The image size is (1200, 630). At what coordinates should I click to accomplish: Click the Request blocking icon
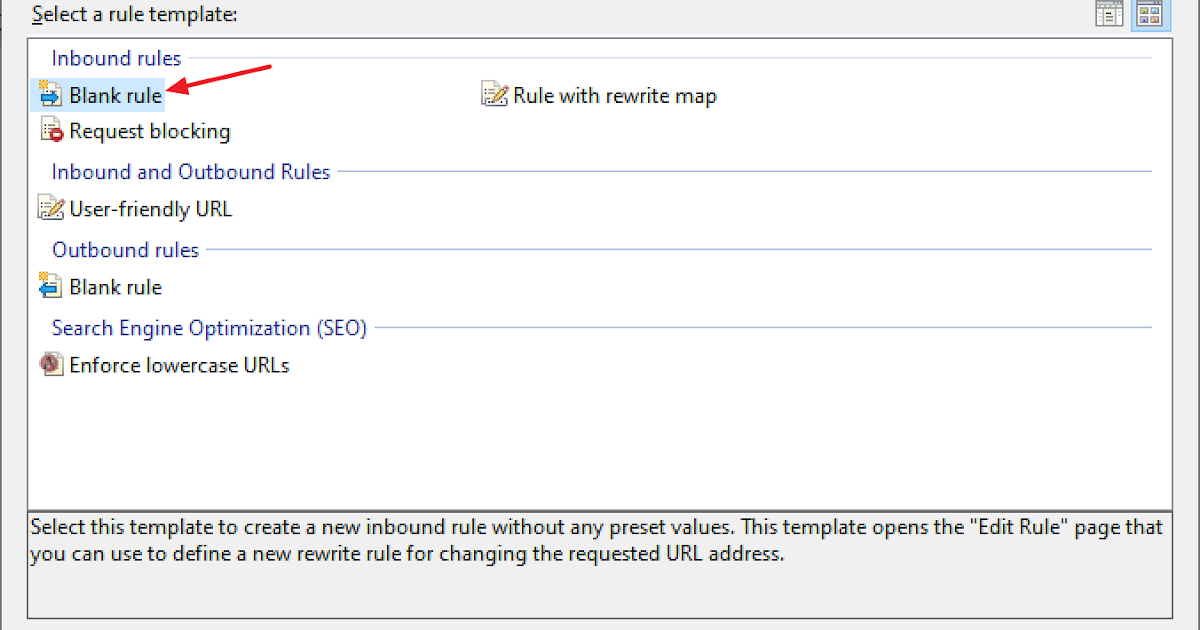coord(51,131)
